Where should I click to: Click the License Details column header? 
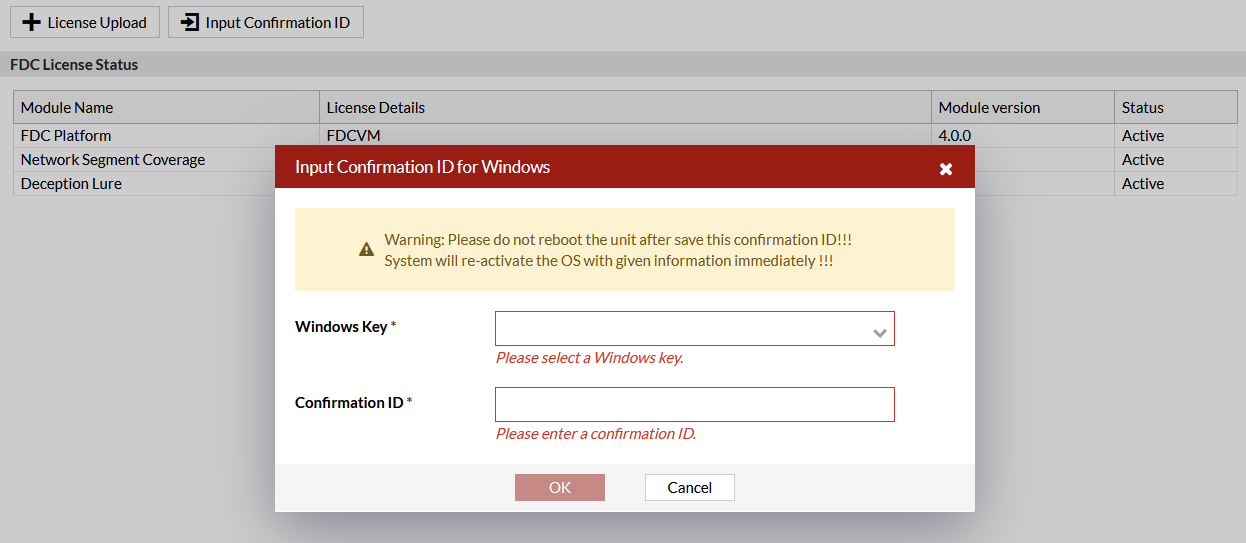tap(376, 108)
